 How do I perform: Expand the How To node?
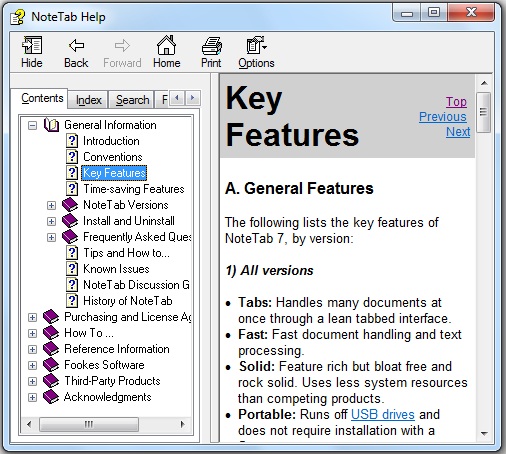point(32,333)
